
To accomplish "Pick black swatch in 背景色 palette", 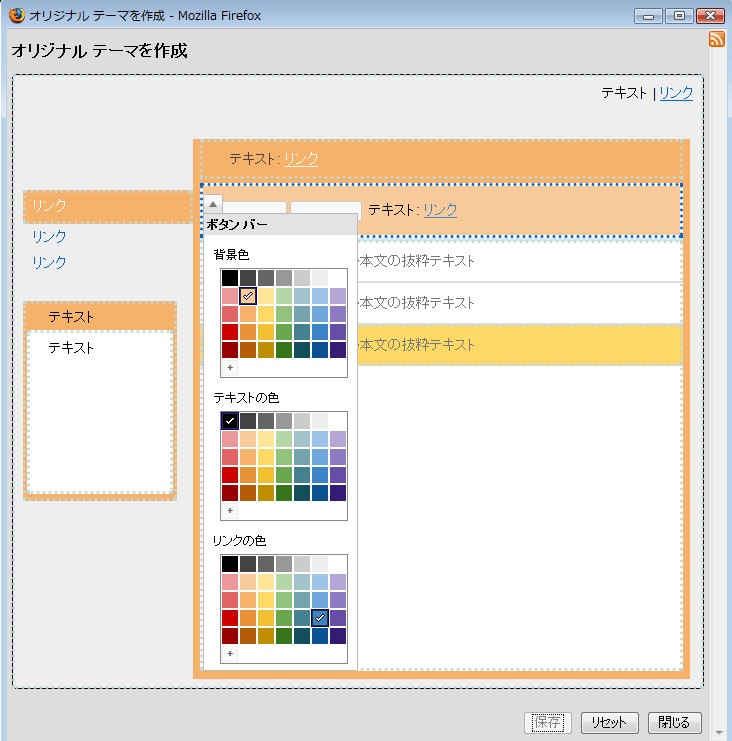I will point(230,278).
